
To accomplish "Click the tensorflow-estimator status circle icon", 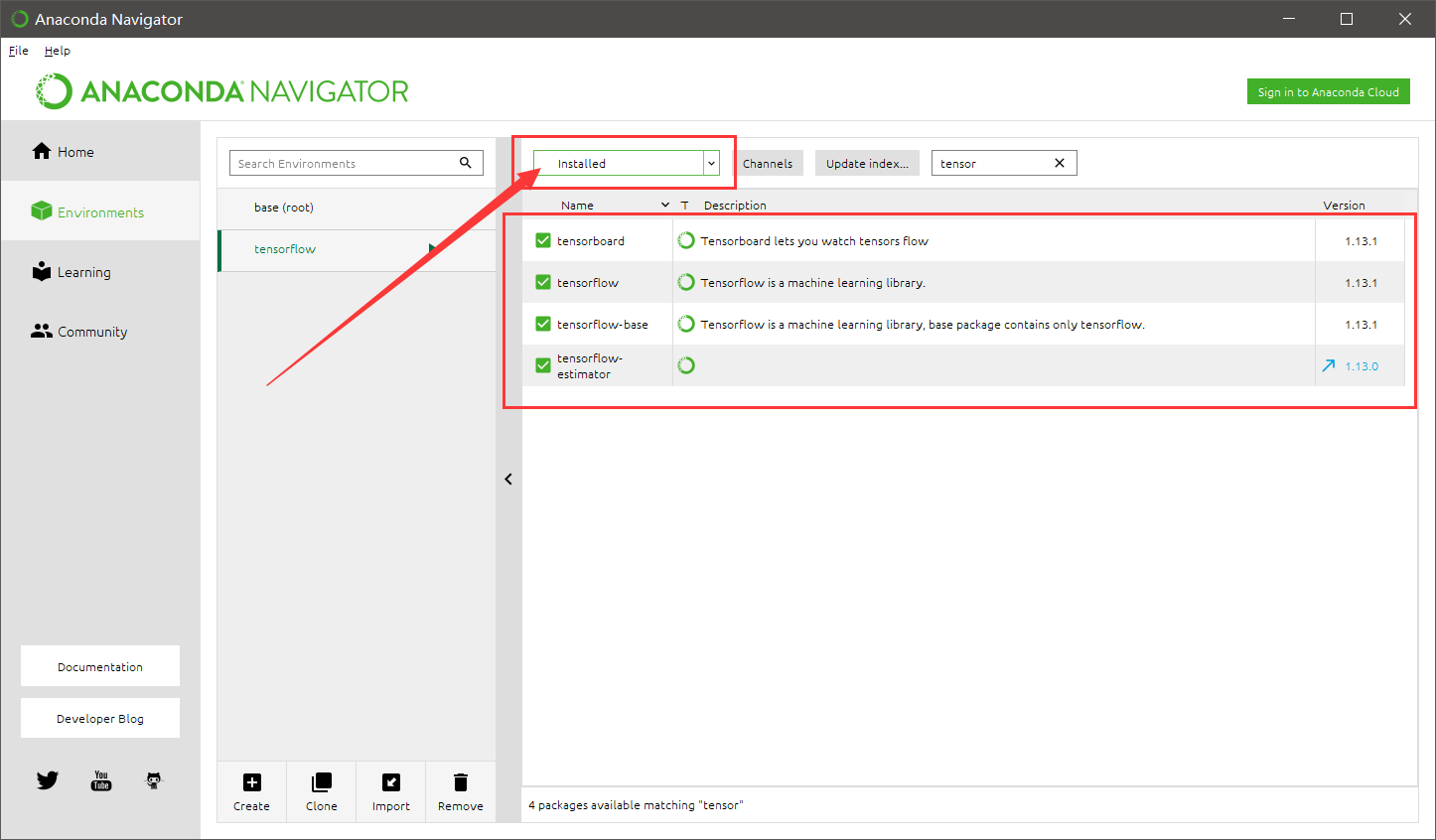I will point(686,365).
